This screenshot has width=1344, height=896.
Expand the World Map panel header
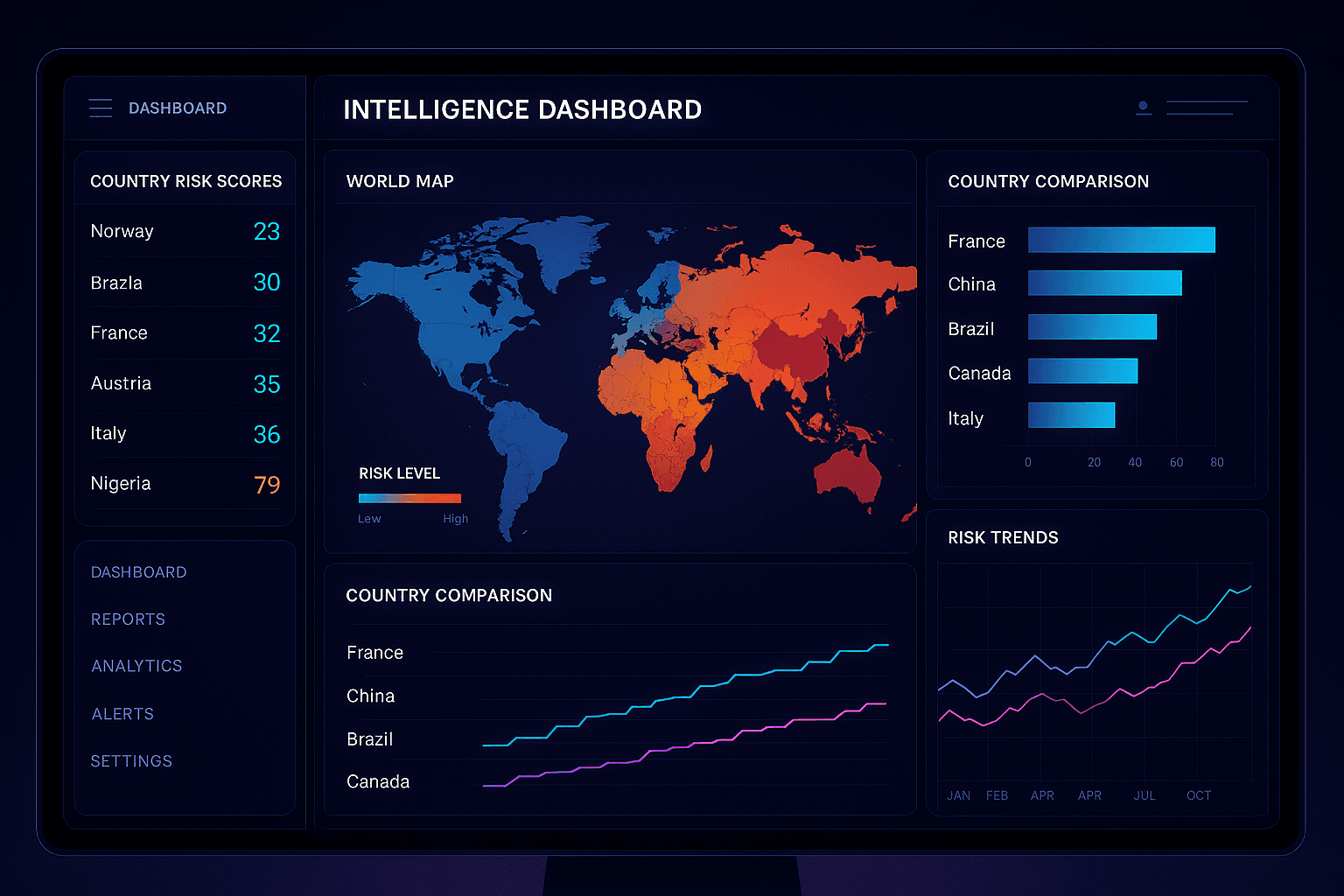click(400, 181)
